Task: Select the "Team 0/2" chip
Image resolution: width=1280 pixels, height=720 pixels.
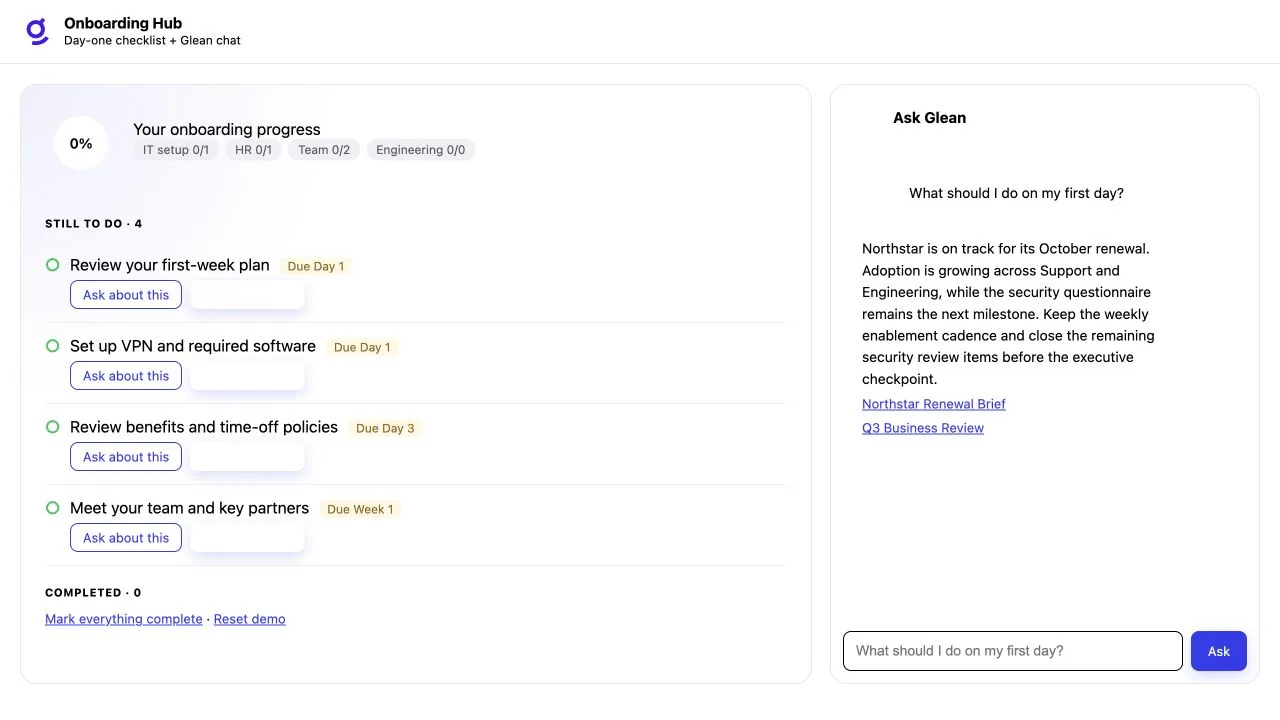Action: coord(324,150)
